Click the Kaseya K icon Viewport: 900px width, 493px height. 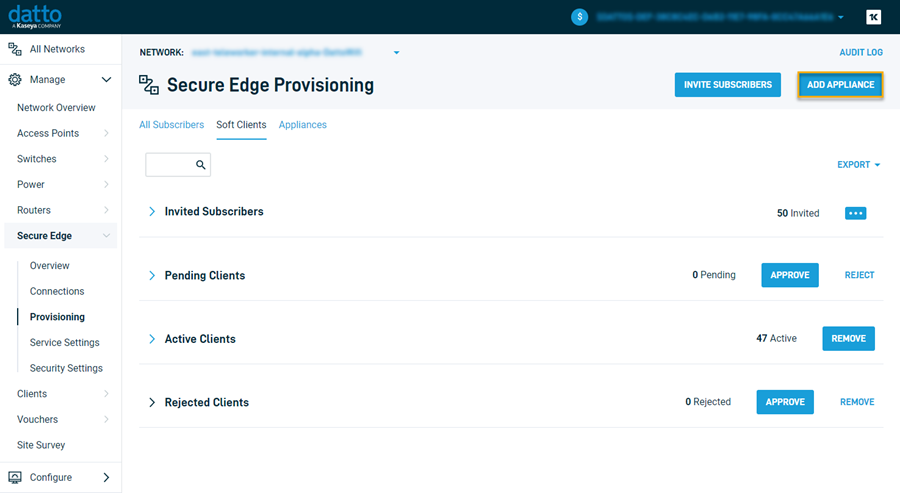pos(873,17)
